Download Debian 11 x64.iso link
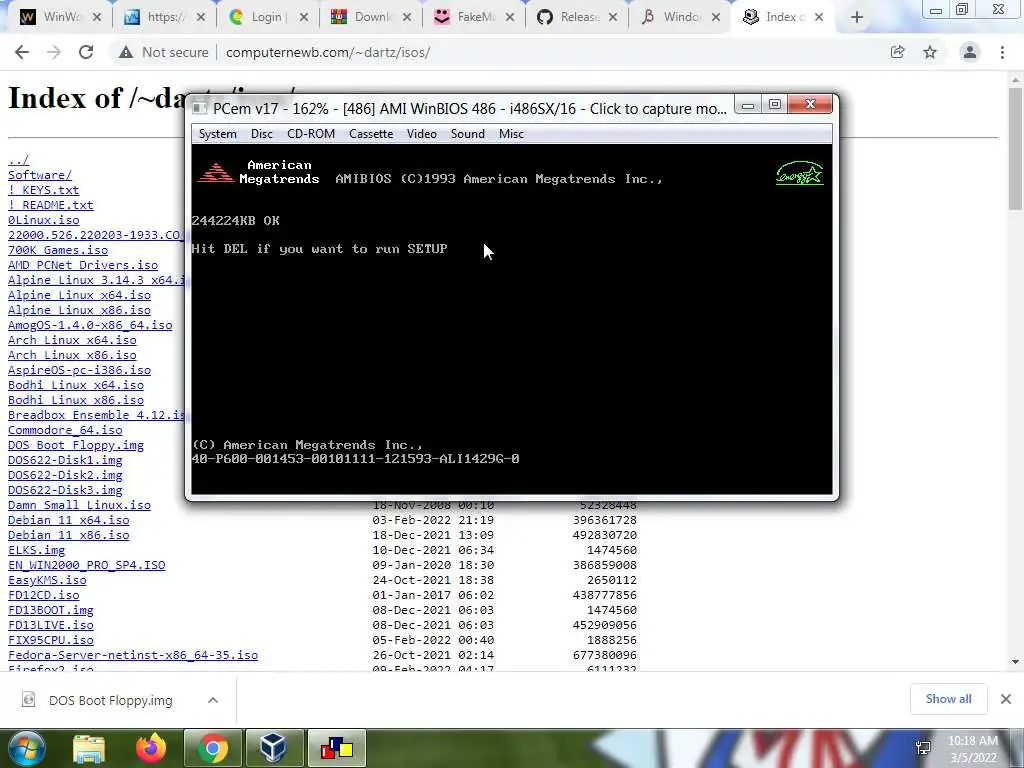This screenshot has height=768, width=1024. coord(69,520)
